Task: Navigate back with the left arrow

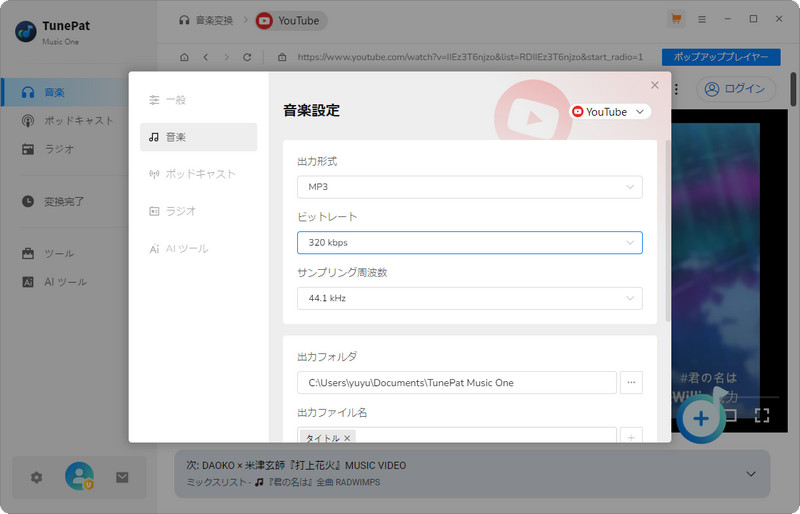Action: [x=206, y=57]
